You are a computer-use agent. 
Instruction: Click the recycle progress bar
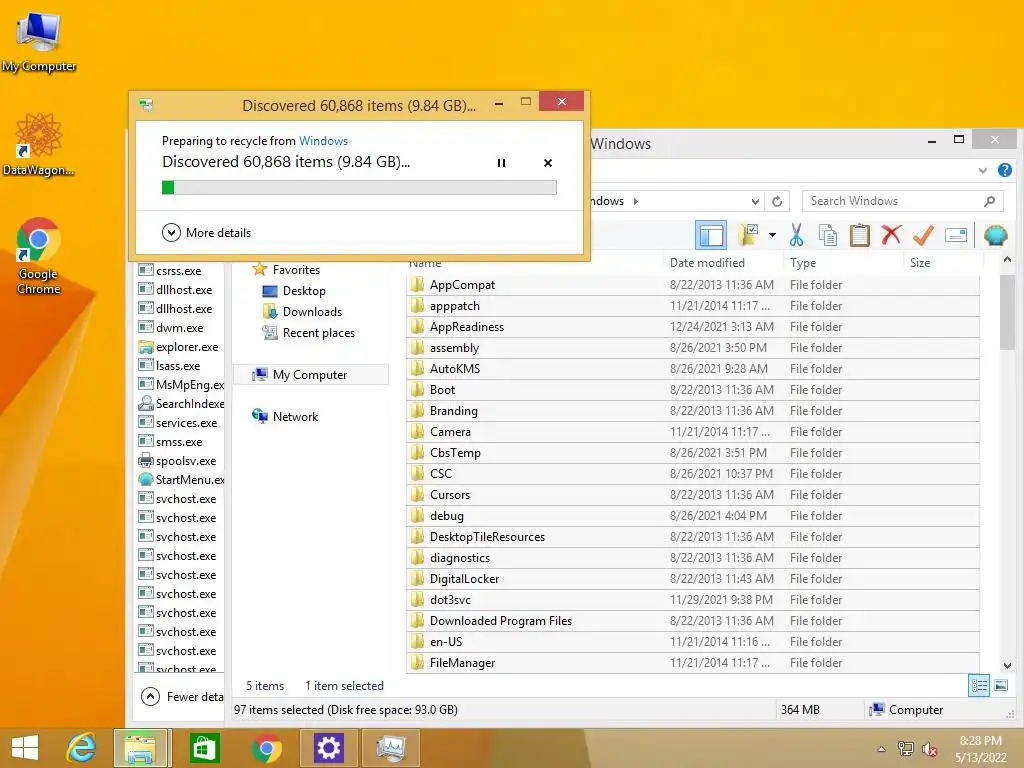click(359, 187)
